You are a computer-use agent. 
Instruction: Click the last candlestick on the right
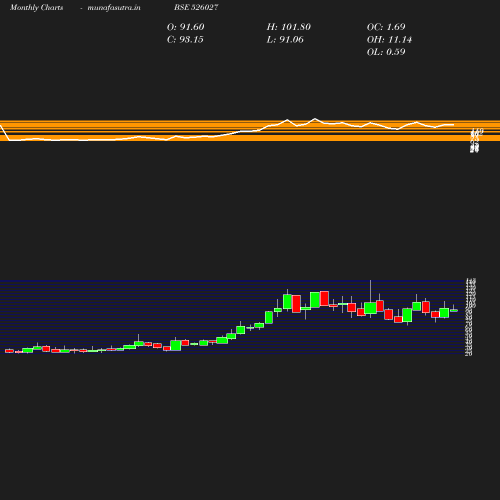coord(454,310)
